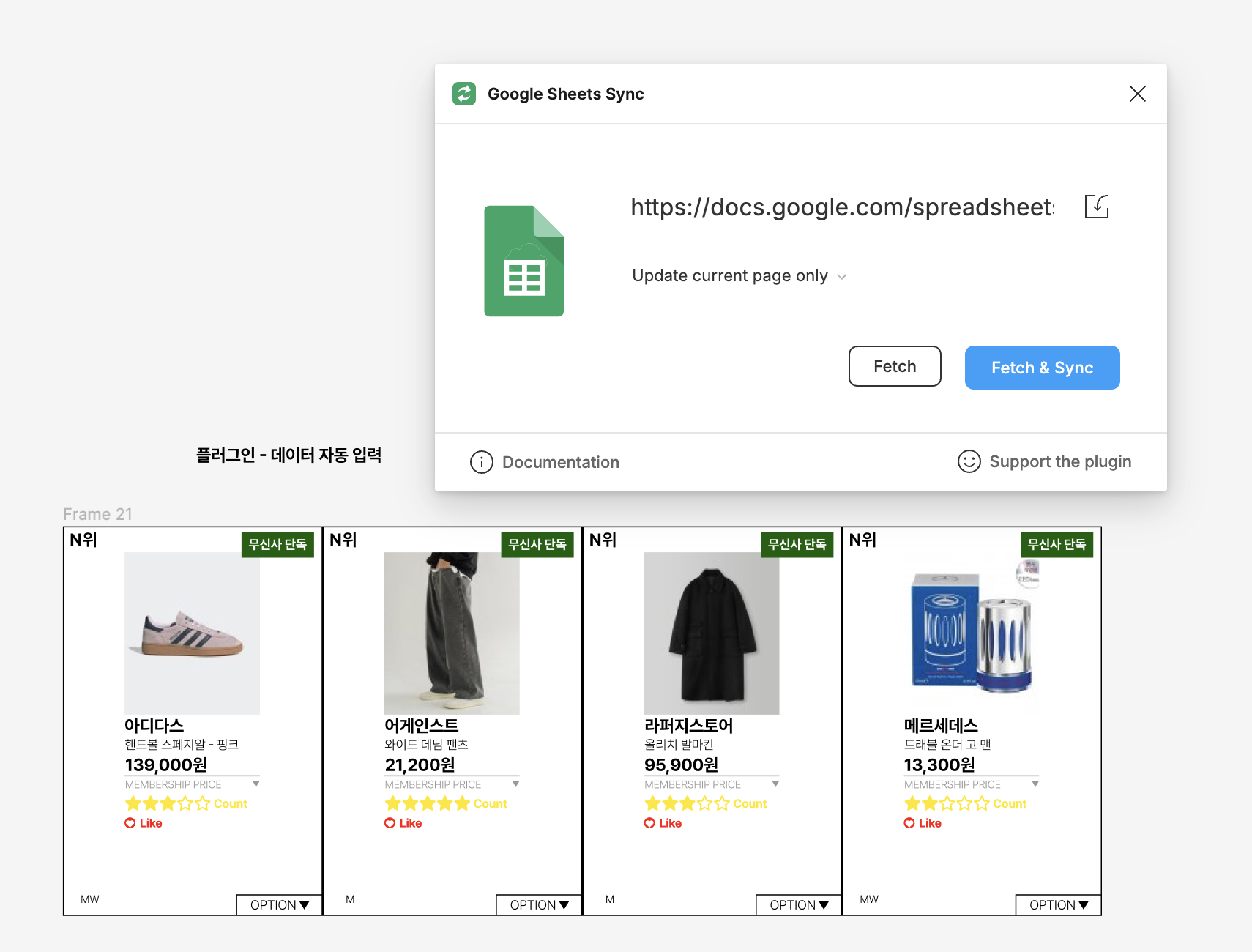Click the star rating on the 아디다스 card
Screen dimensions: 1252x952
pyautogui.click(x=168, y=803)
